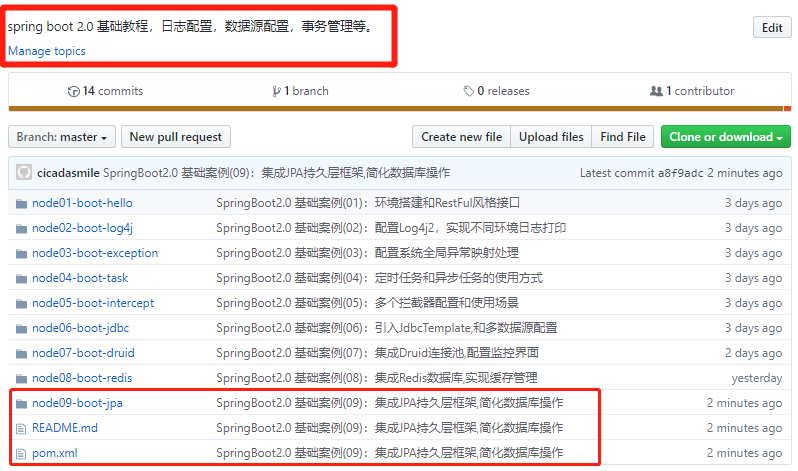
Task: Open the node03-boot-exception folder
Action: pyautogui.click(x=95, y=253)
